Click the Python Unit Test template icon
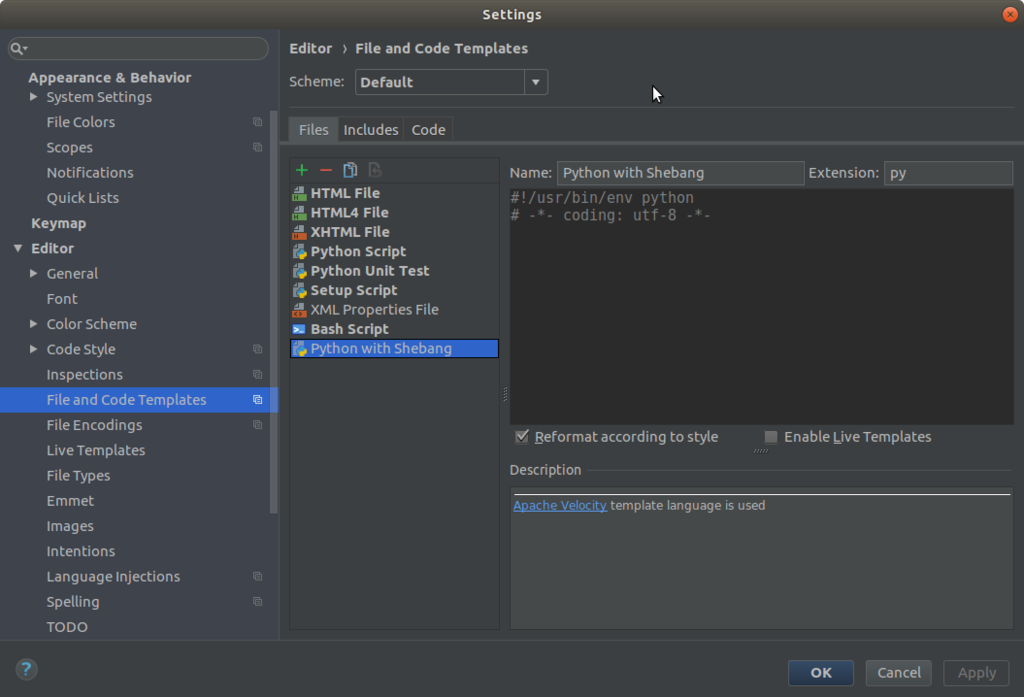Screen dimensions: 1024x697 coord(300,271)
